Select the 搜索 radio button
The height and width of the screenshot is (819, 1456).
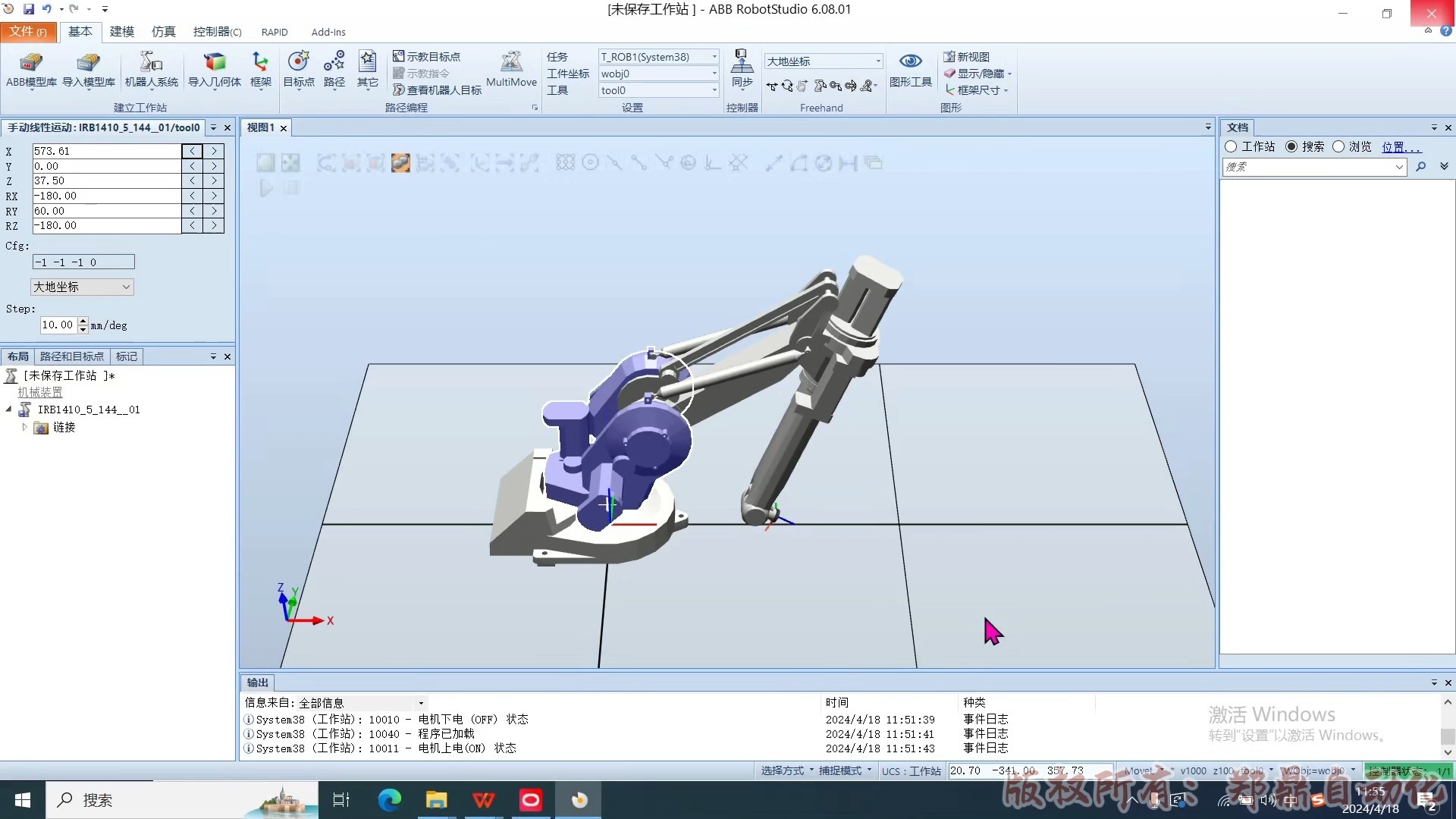[x=1291, y=146]
